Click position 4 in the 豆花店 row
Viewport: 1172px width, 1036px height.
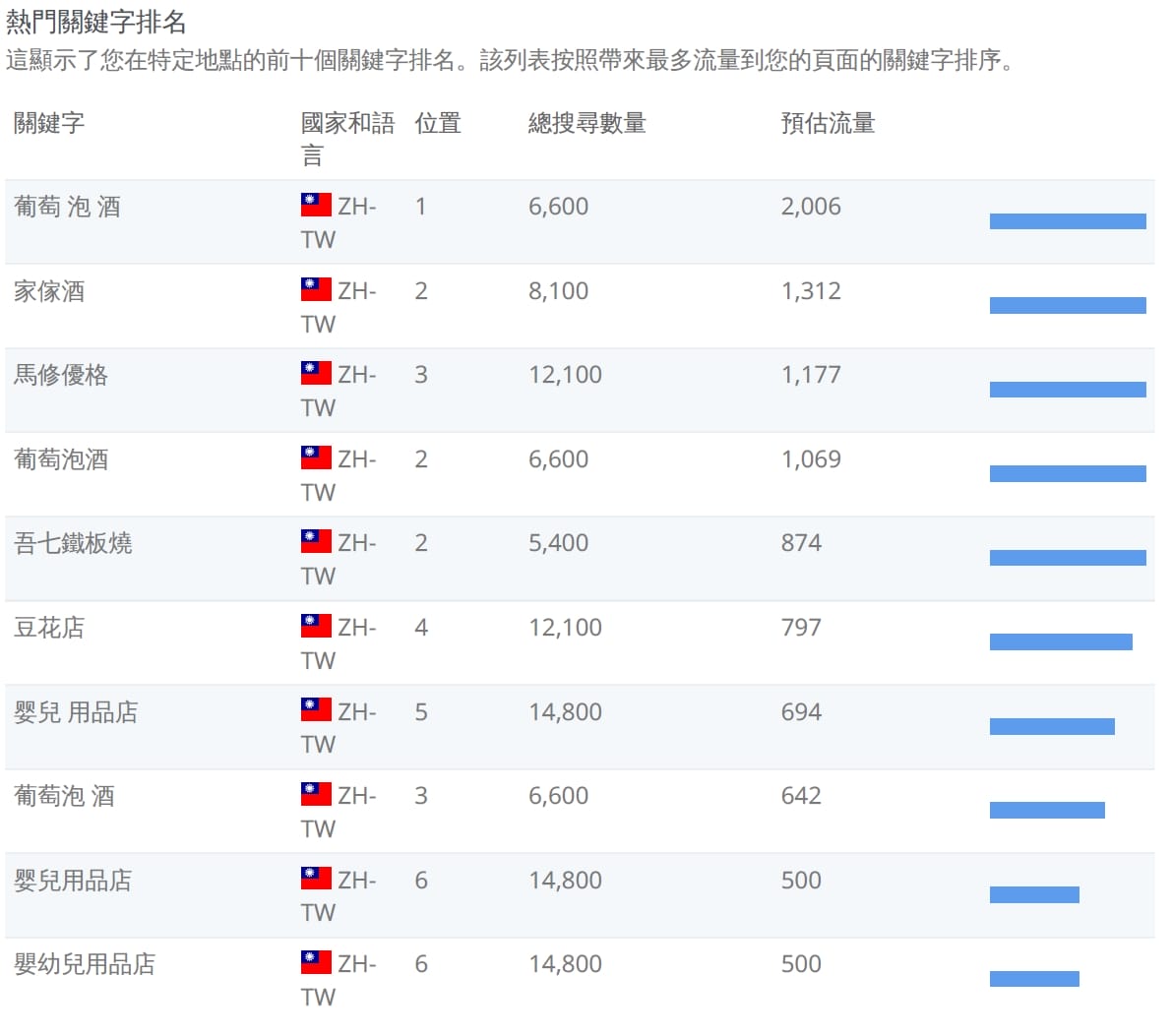tap(421, 627)
